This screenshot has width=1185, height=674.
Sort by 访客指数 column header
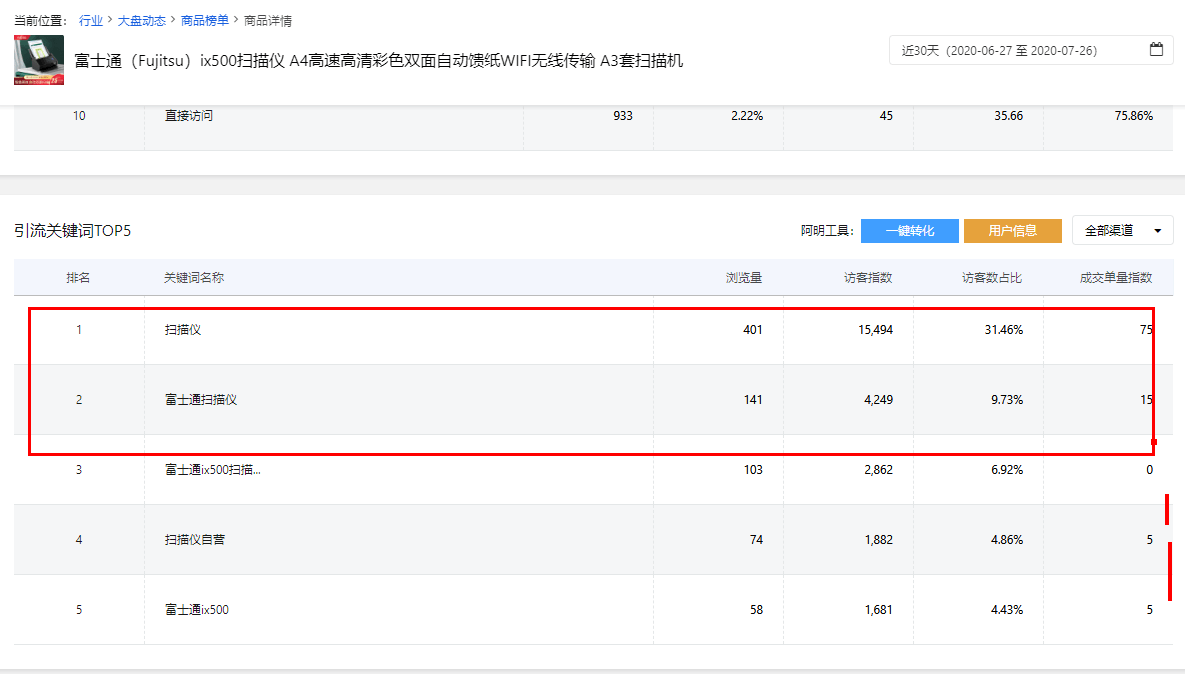tap(868, 277)
